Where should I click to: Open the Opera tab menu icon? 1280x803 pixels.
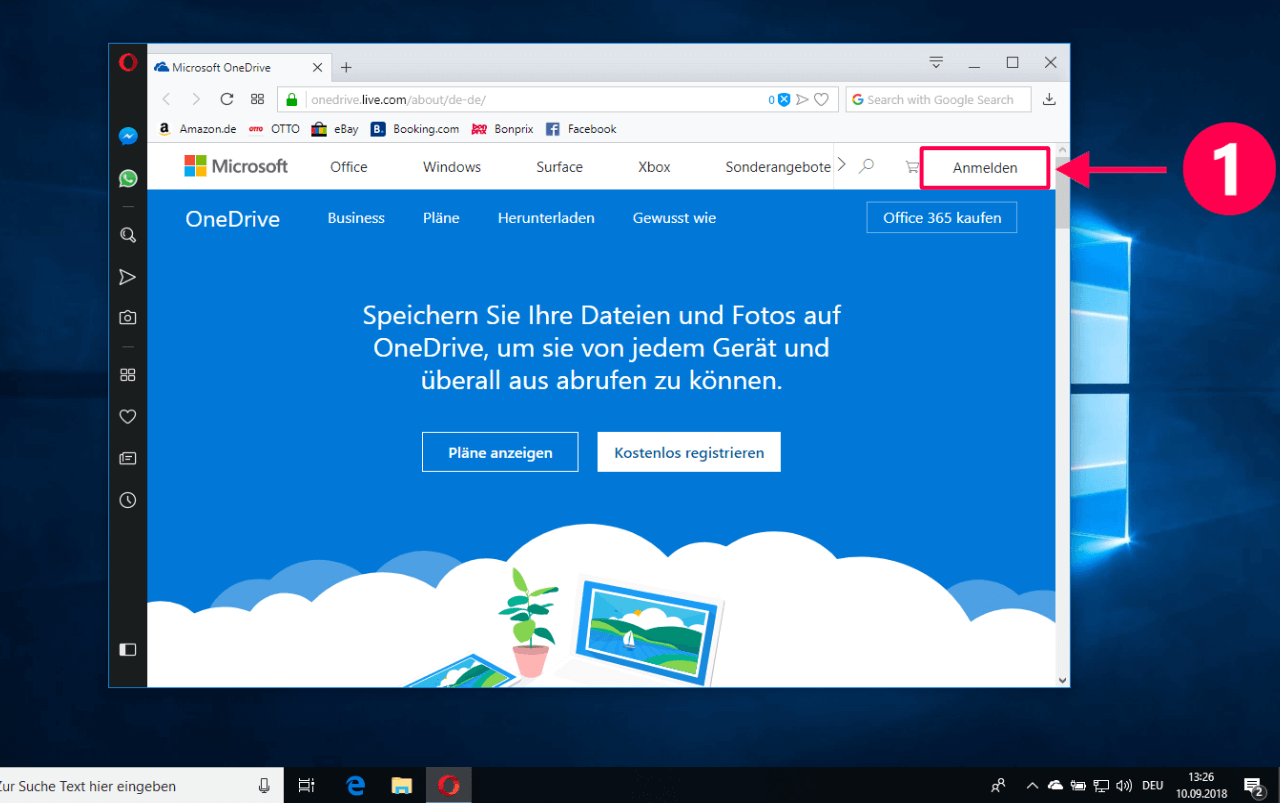coord(936,62)
